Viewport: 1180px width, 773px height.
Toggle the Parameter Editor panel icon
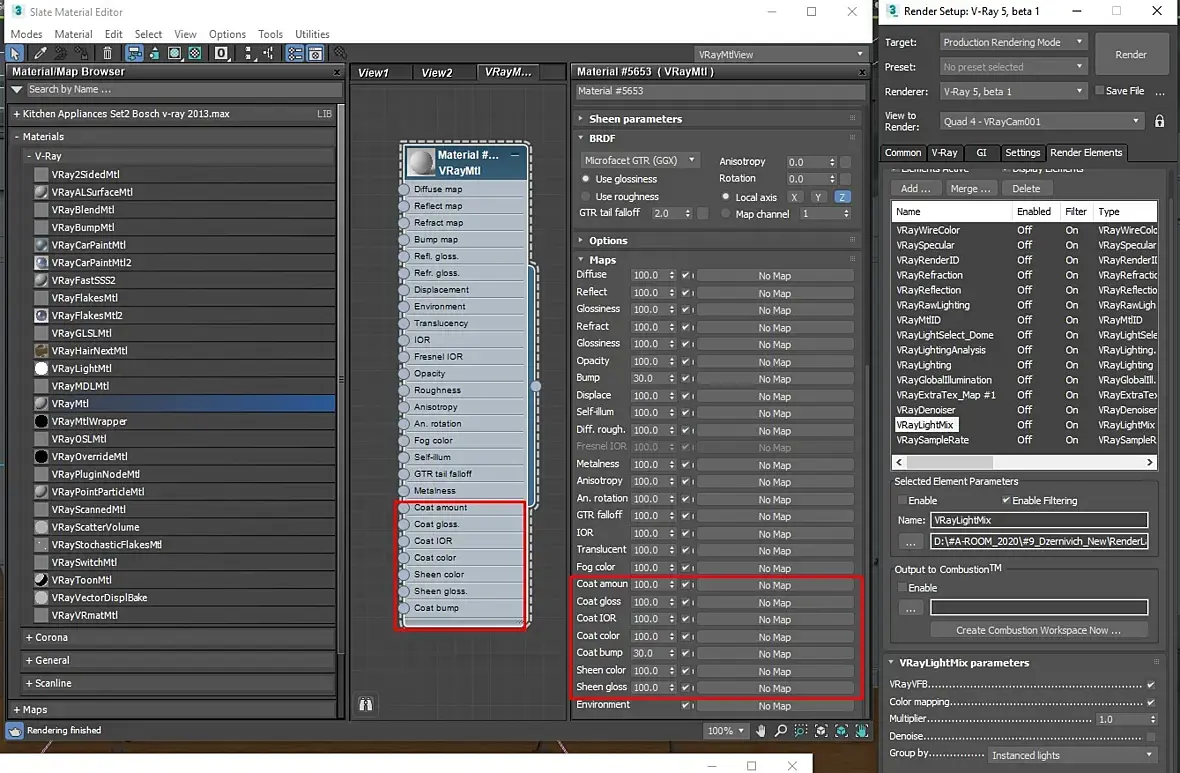(315, 53)
